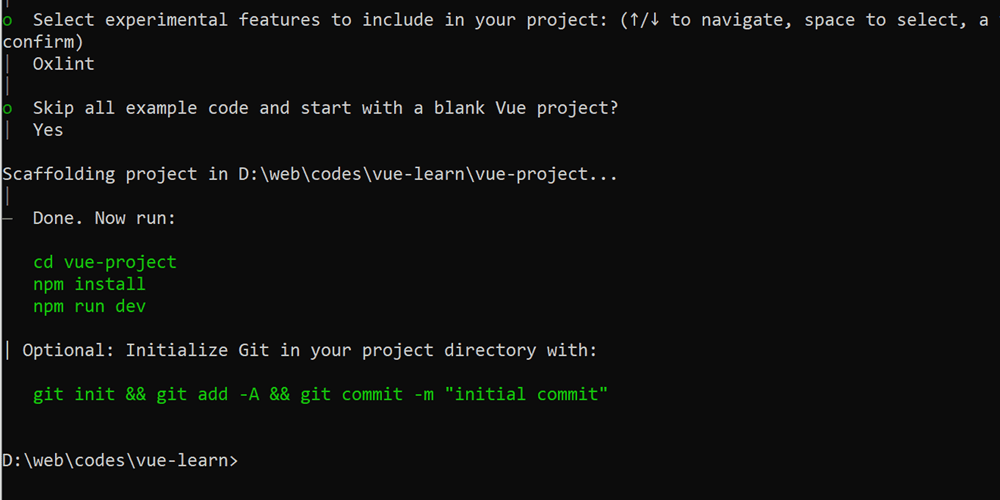The width and height of the screenshot is (1000, 500).
Task: Click the "Yes" answer under the skip prompt
Action: coord(48,130)
